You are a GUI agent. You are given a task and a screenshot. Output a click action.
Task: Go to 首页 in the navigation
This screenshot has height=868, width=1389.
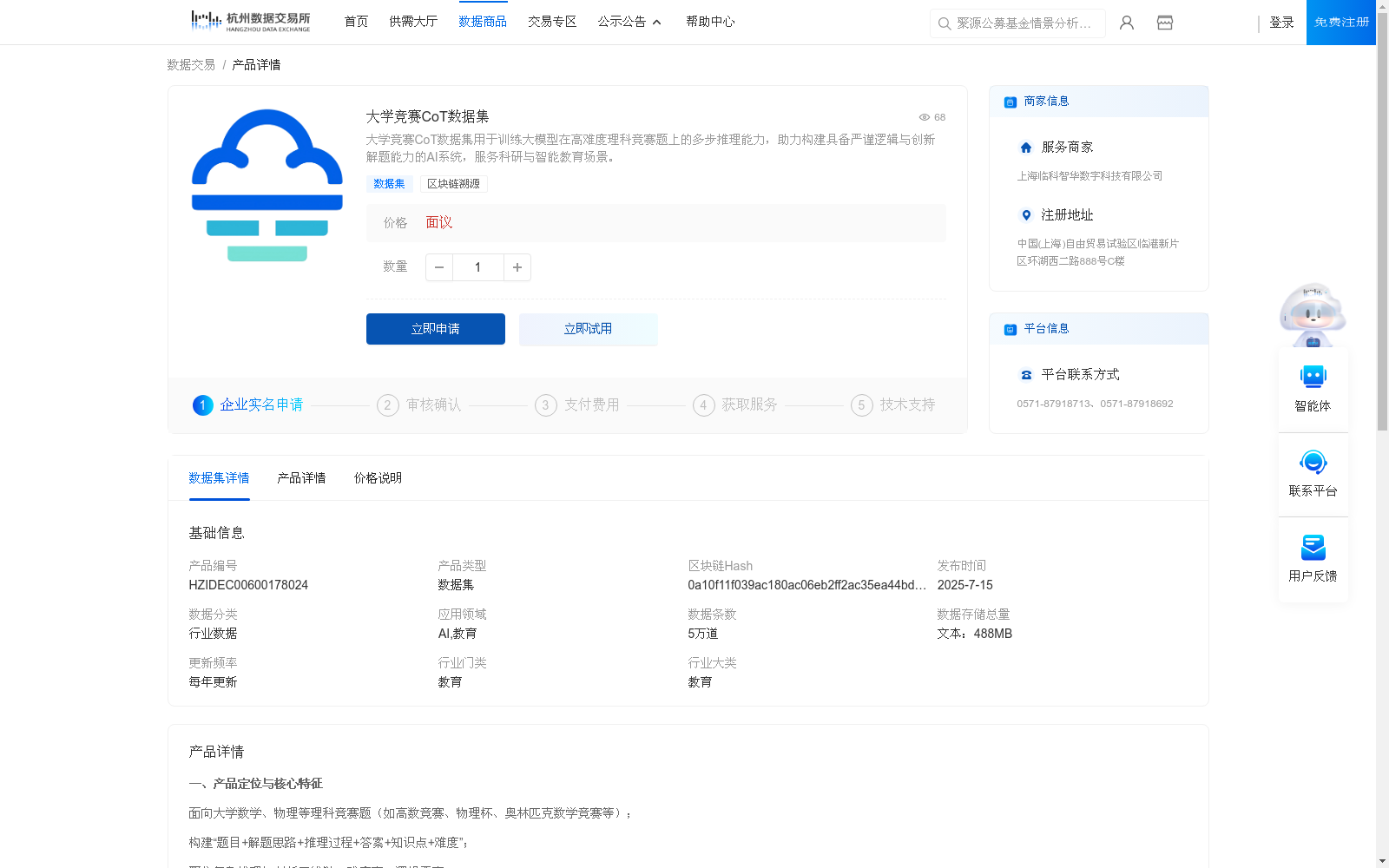pyautogui.click(x=356, y=22)
